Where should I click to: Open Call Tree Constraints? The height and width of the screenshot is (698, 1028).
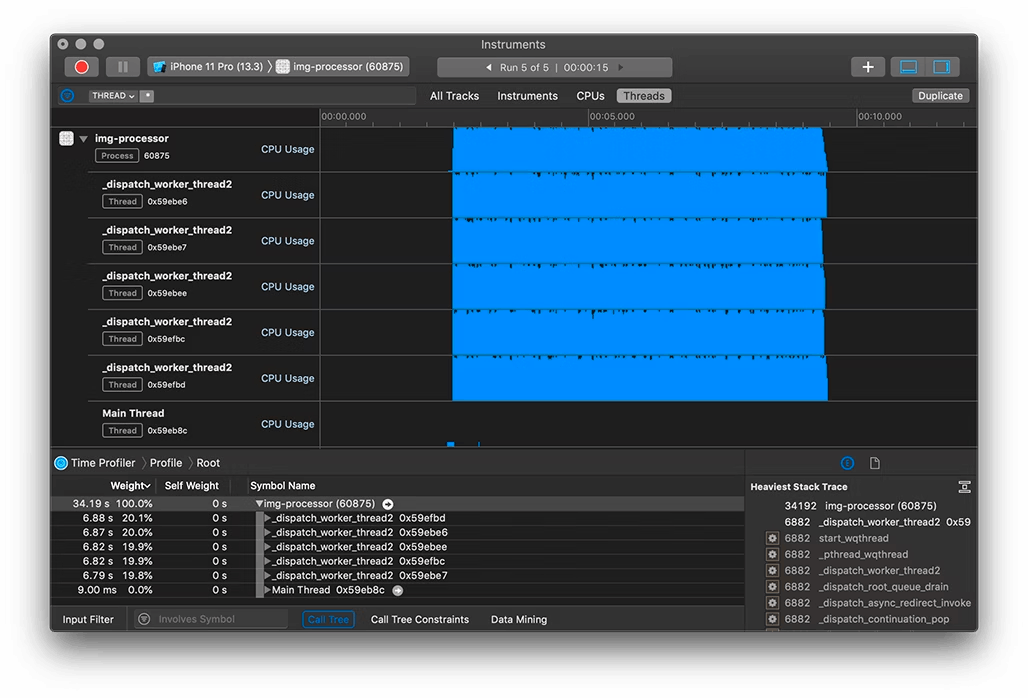pos(420,619)
